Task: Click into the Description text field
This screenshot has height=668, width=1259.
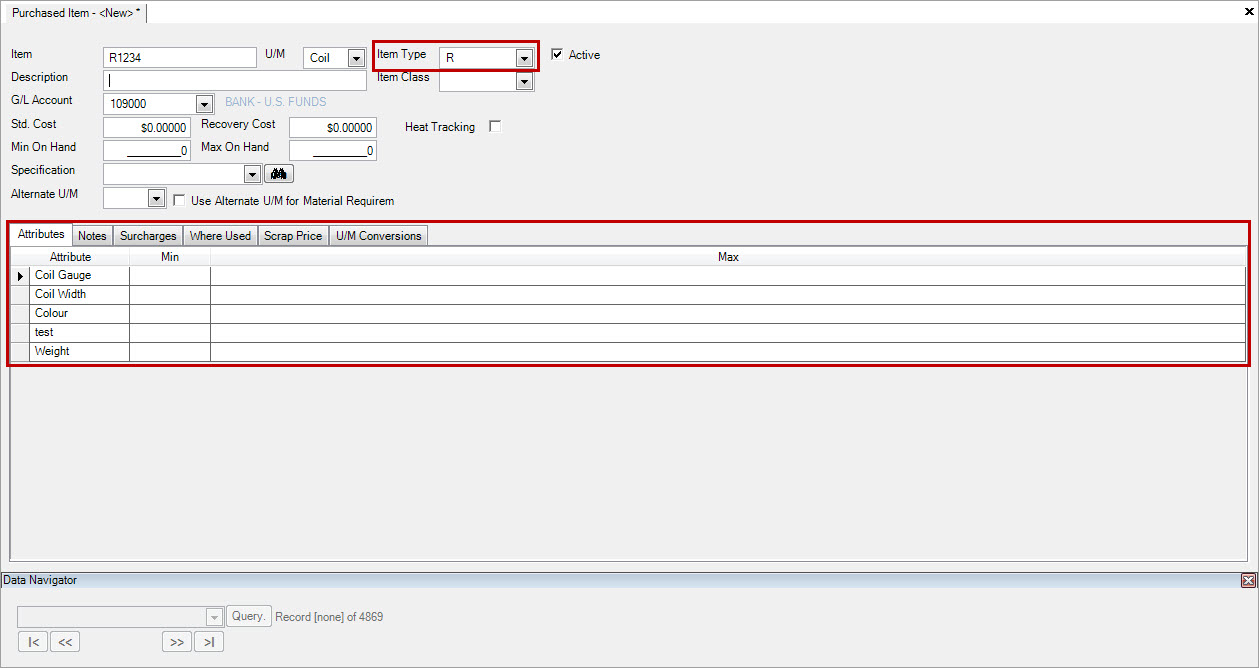Action: [x=234, y=81]
